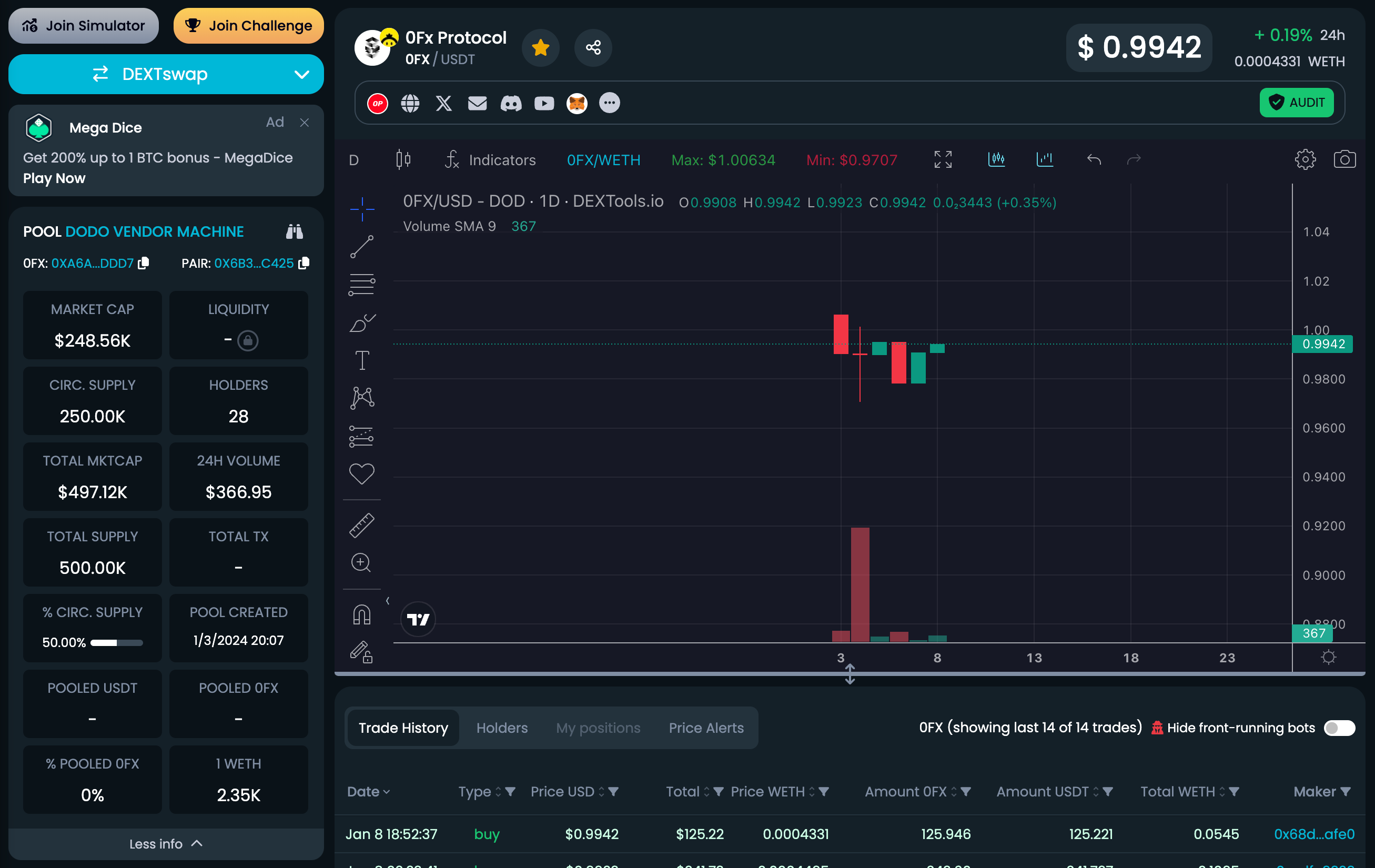The width and height of the screenshot is (1375, 868).
Task: Select the text annotation tool
Action: (x=362, y=360)
